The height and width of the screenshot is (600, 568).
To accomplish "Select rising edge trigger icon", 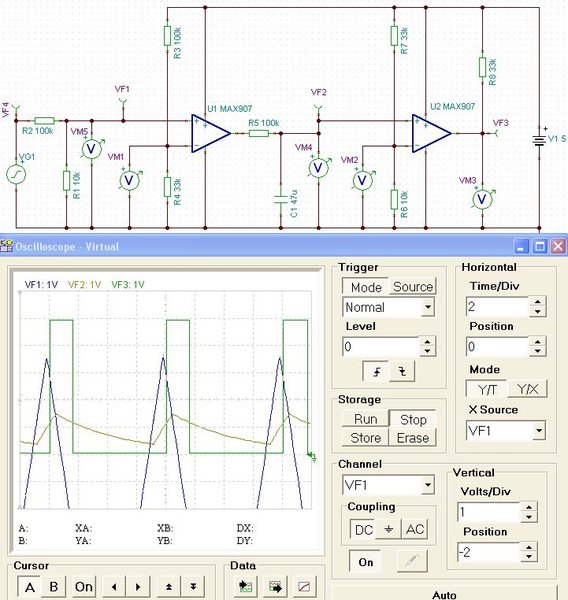I will point(376,371).
